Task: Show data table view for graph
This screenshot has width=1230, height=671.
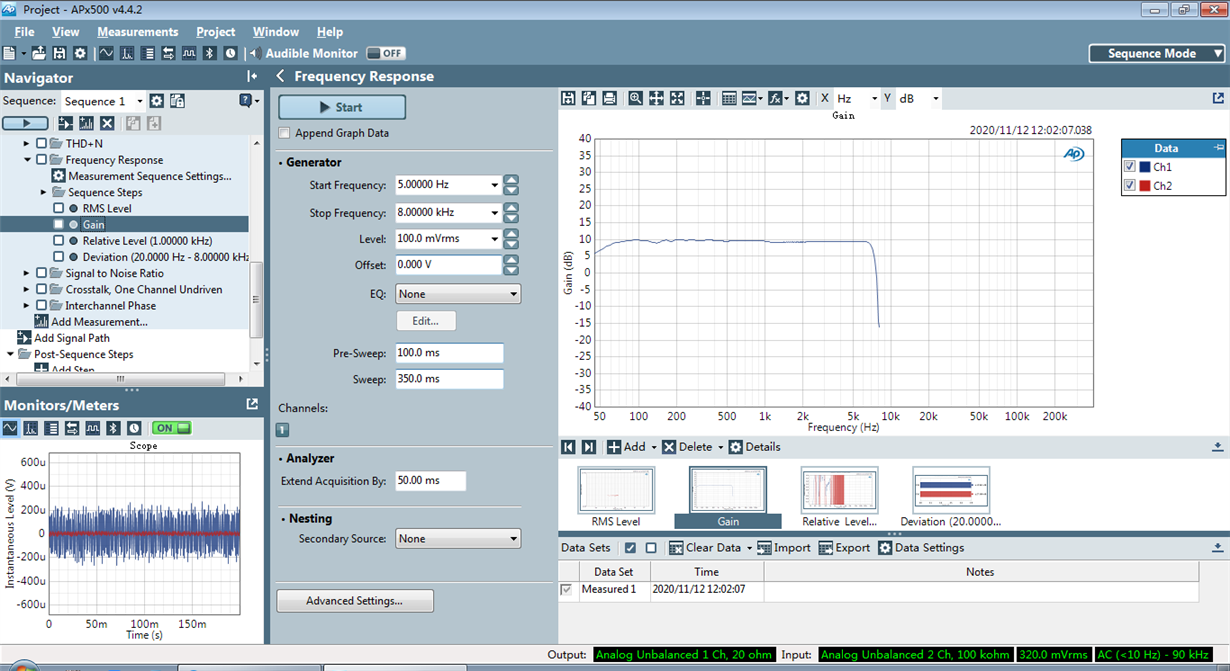Action: tap(729, 98)
